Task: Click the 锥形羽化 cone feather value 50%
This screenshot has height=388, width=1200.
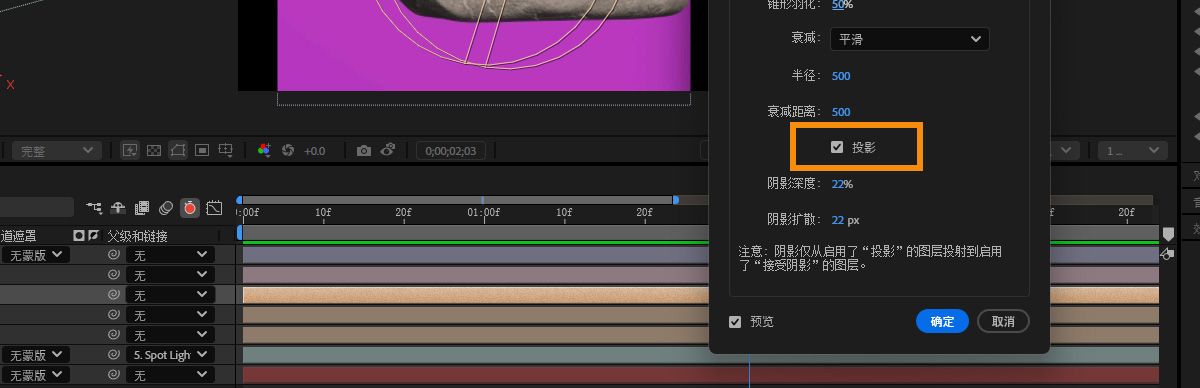Action: click(x=842, y=5)
